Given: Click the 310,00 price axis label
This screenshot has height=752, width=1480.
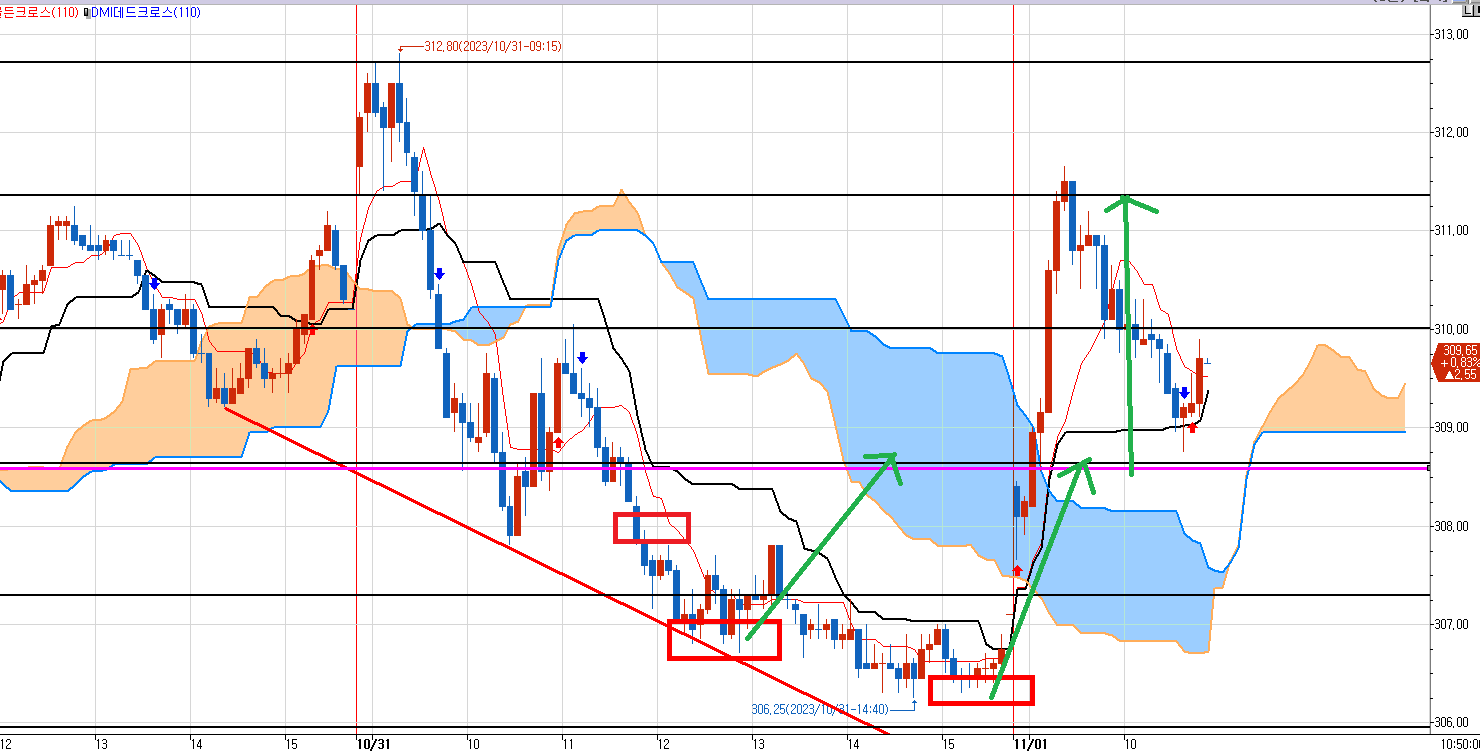Looking at the screenshot, I should (1450, 329).
